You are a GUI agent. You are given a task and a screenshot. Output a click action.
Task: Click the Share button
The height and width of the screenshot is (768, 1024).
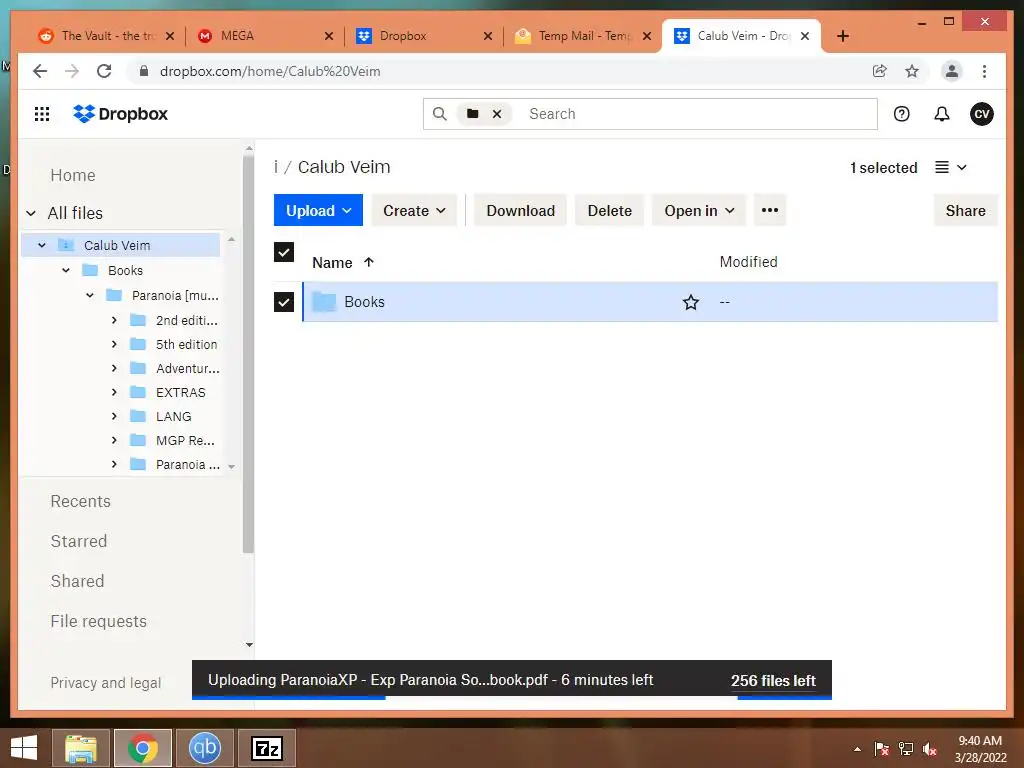pyautogui.click(x=965, y=210)
